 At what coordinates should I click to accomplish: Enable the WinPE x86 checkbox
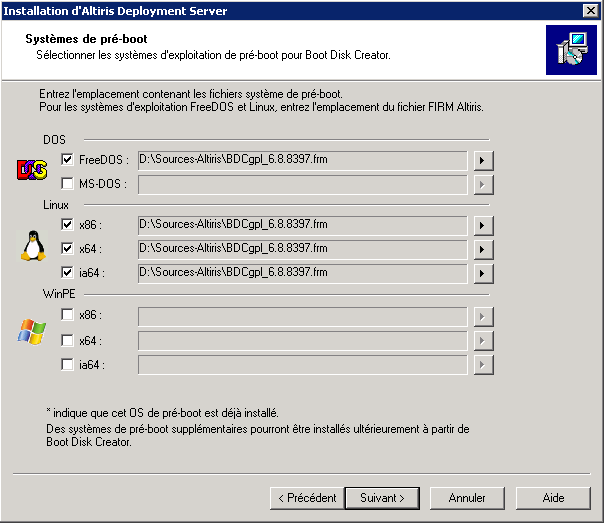[67, 315]
